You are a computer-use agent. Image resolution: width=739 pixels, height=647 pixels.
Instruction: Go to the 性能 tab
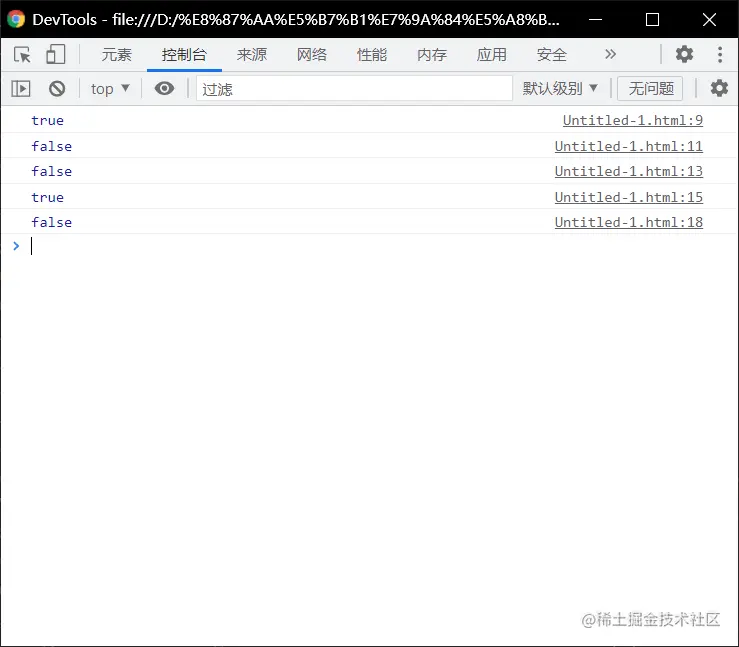pyautogui.click(x=372, y=55)
